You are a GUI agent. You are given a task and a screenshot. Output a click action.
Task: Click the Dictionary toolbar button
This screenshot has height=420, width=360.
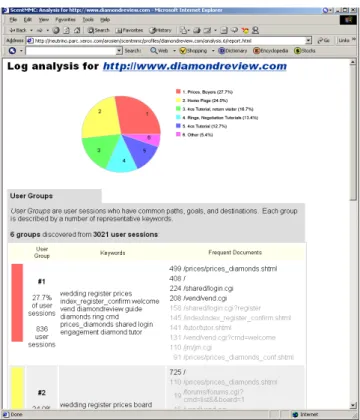click(x=233, y=51)
